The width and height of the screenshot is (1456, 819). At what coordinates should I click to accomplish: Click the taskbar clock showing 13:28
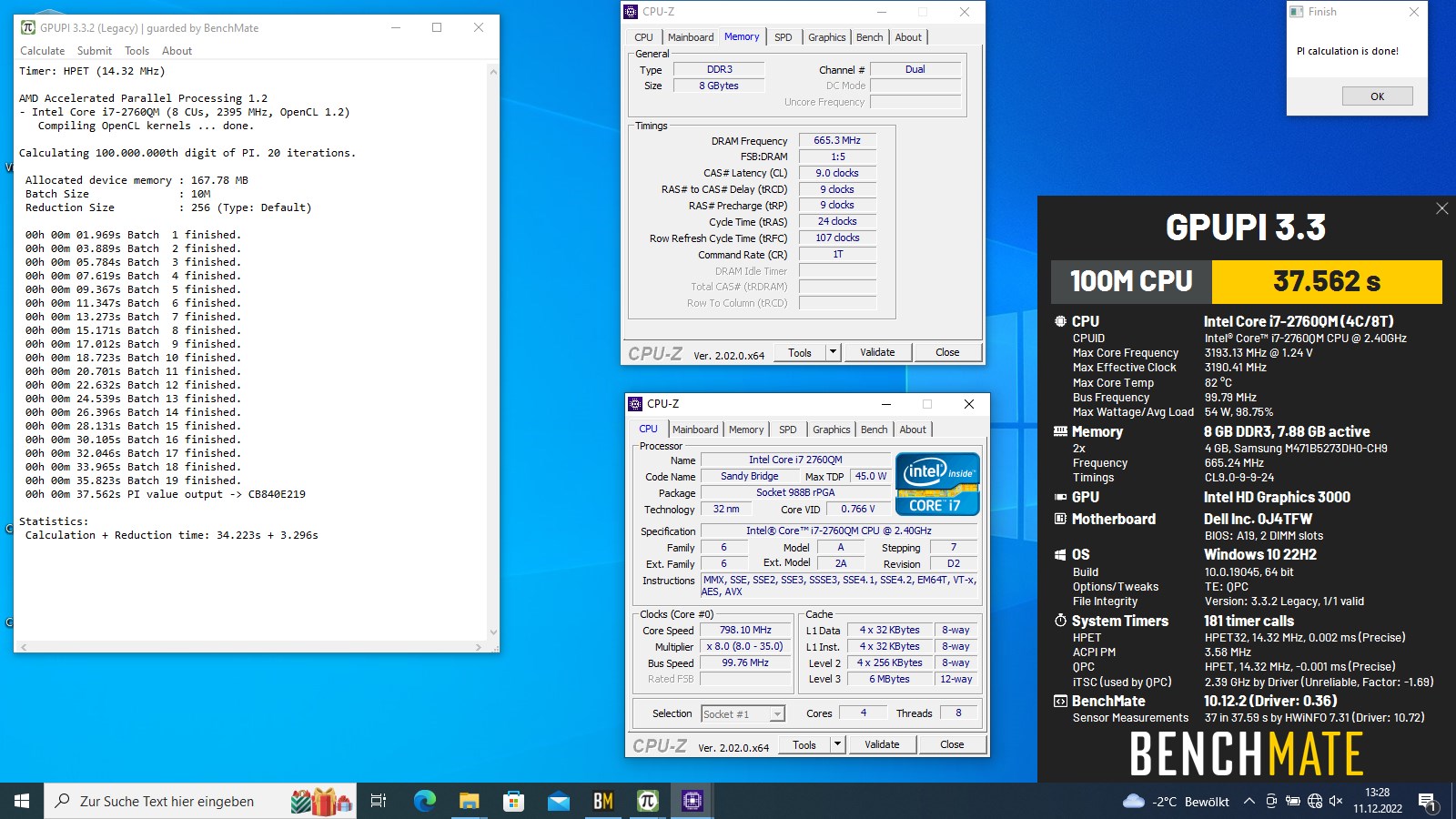1378,801
